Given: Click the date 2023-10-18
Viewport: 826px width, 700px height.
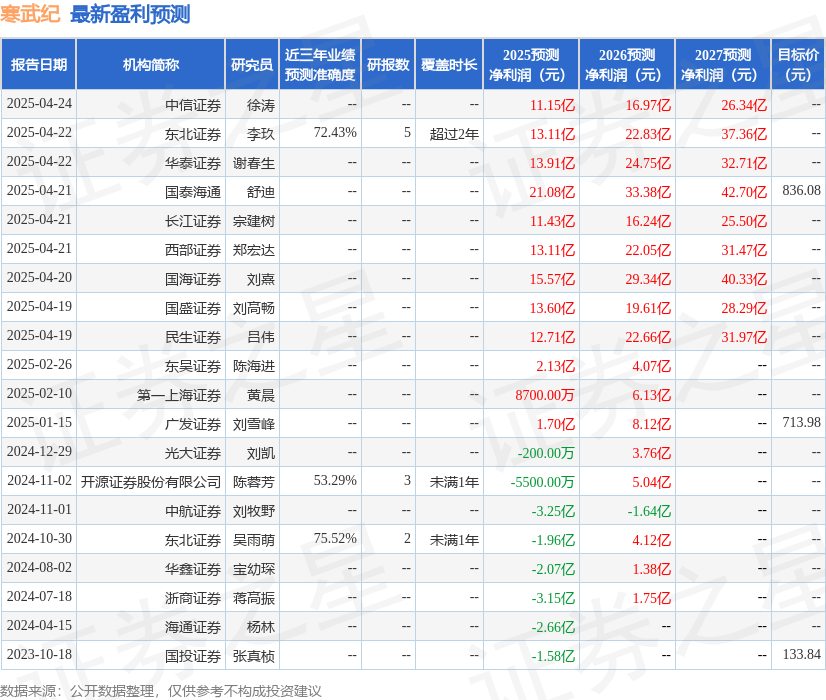Looking at the screenshot, I should pos(39,654).
